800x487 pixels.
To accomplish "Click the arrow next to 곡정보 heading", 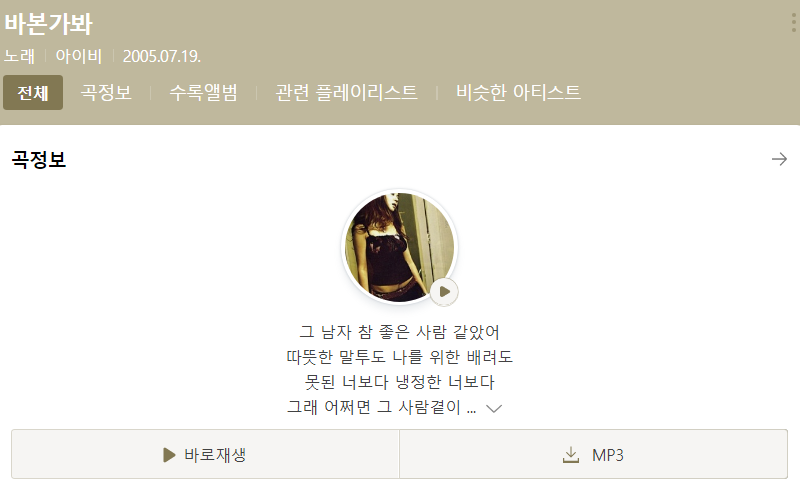I will [779, 159].
